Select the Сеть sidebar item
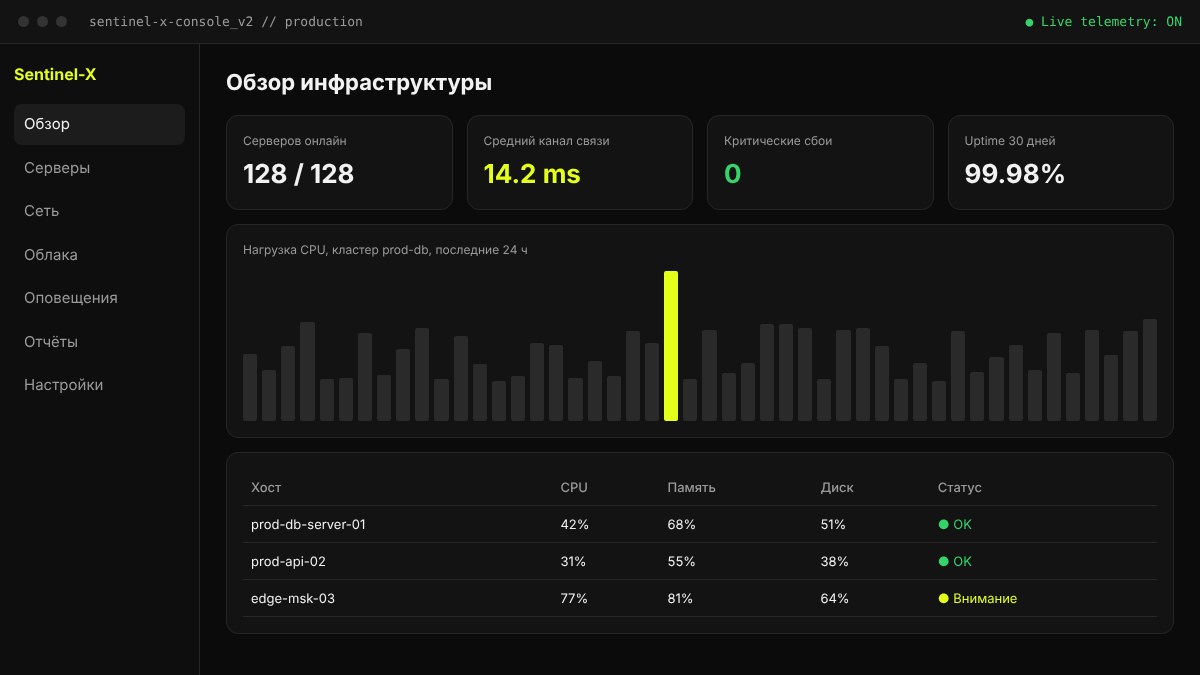This screenshot has height=675, width=1200. [99, 211]
